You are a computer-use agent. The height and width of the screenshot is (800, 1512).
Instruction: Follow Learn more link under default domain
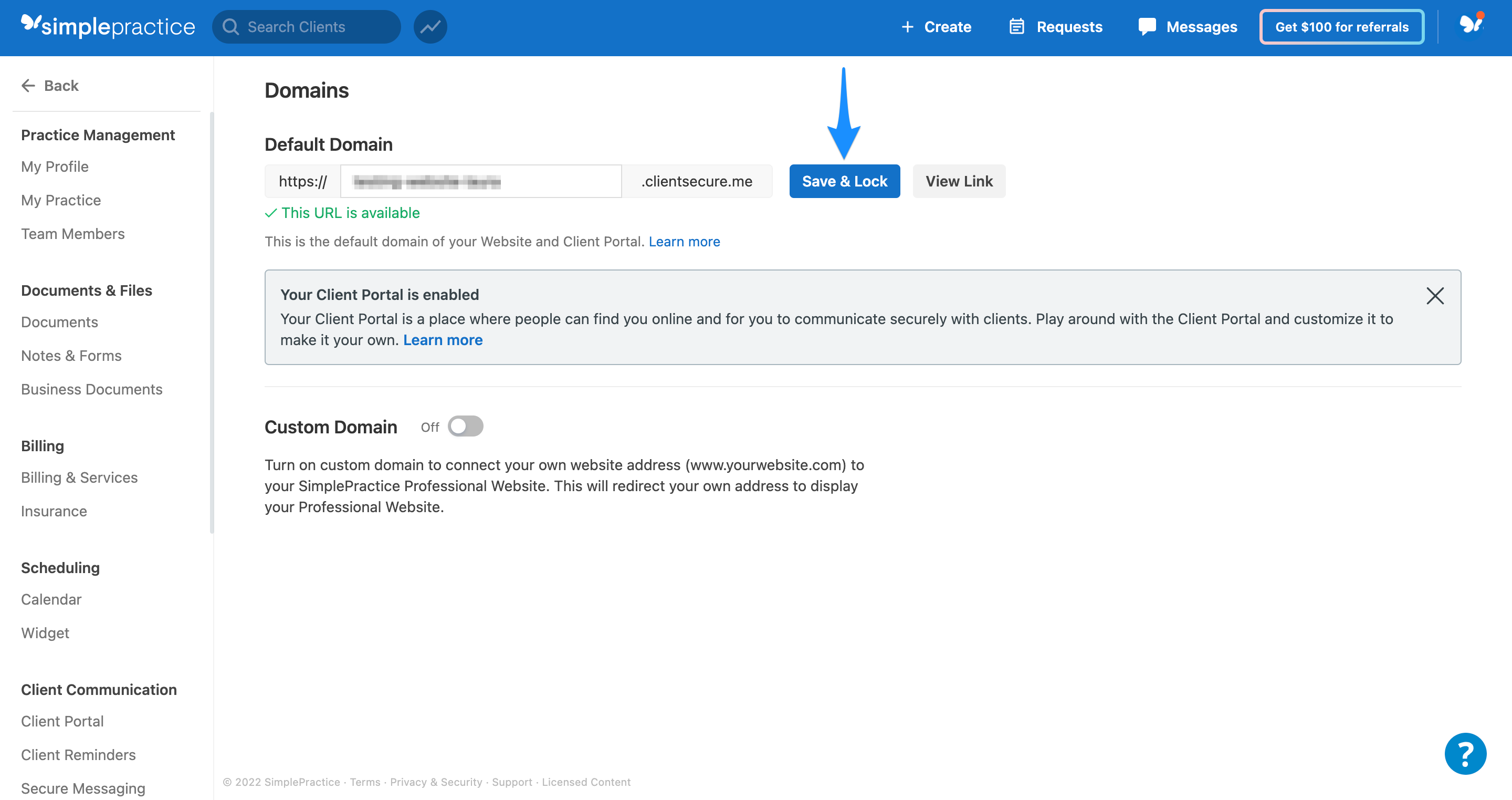[685, 242]
